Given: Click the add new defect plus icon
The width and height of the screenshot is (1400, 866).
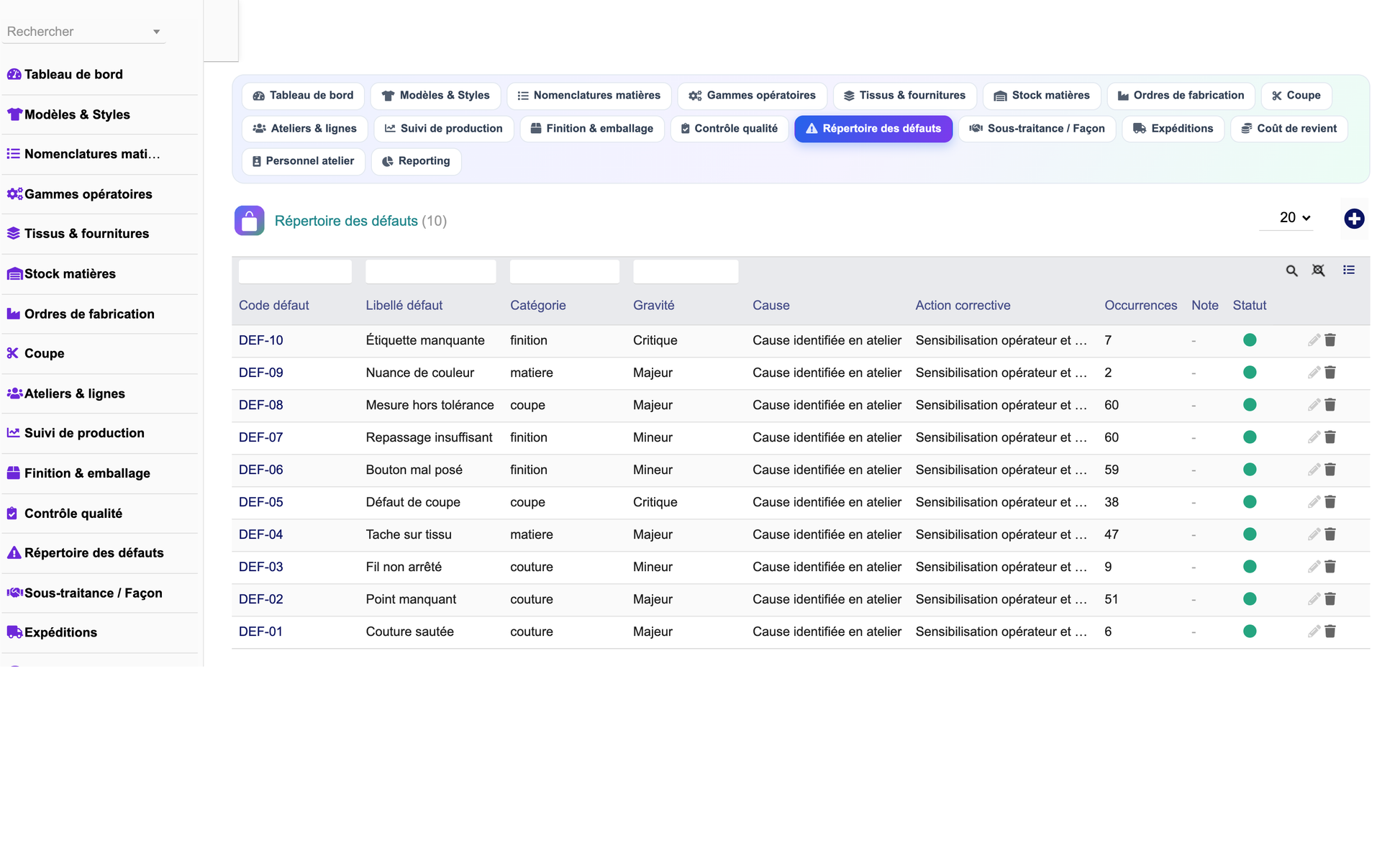Looking at the screenshot, I should [1354, 219].
